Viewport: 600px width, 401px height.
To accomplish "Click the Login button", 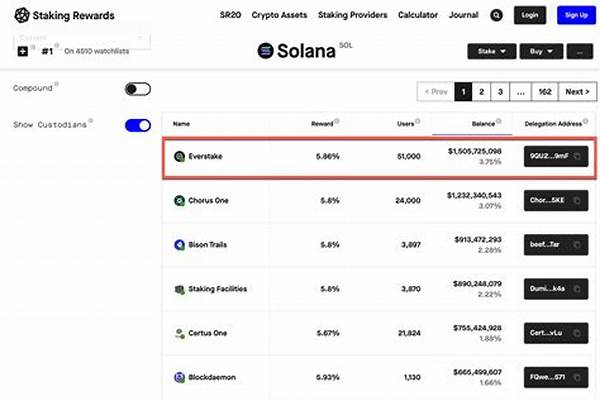I will pos(530,16).
